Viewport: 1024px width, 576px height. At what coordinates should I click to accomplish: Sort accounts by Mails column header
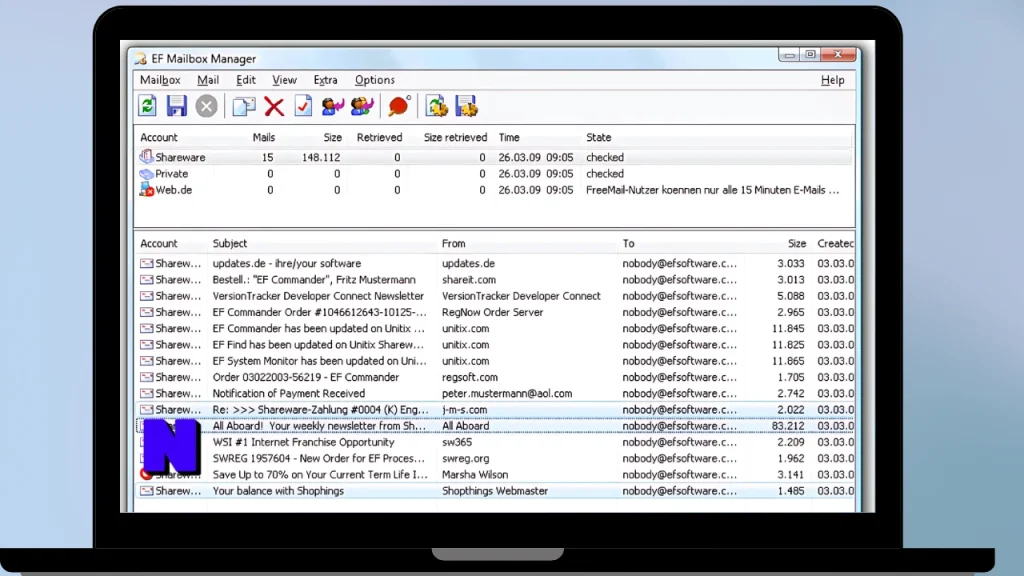tap(264, 137)
